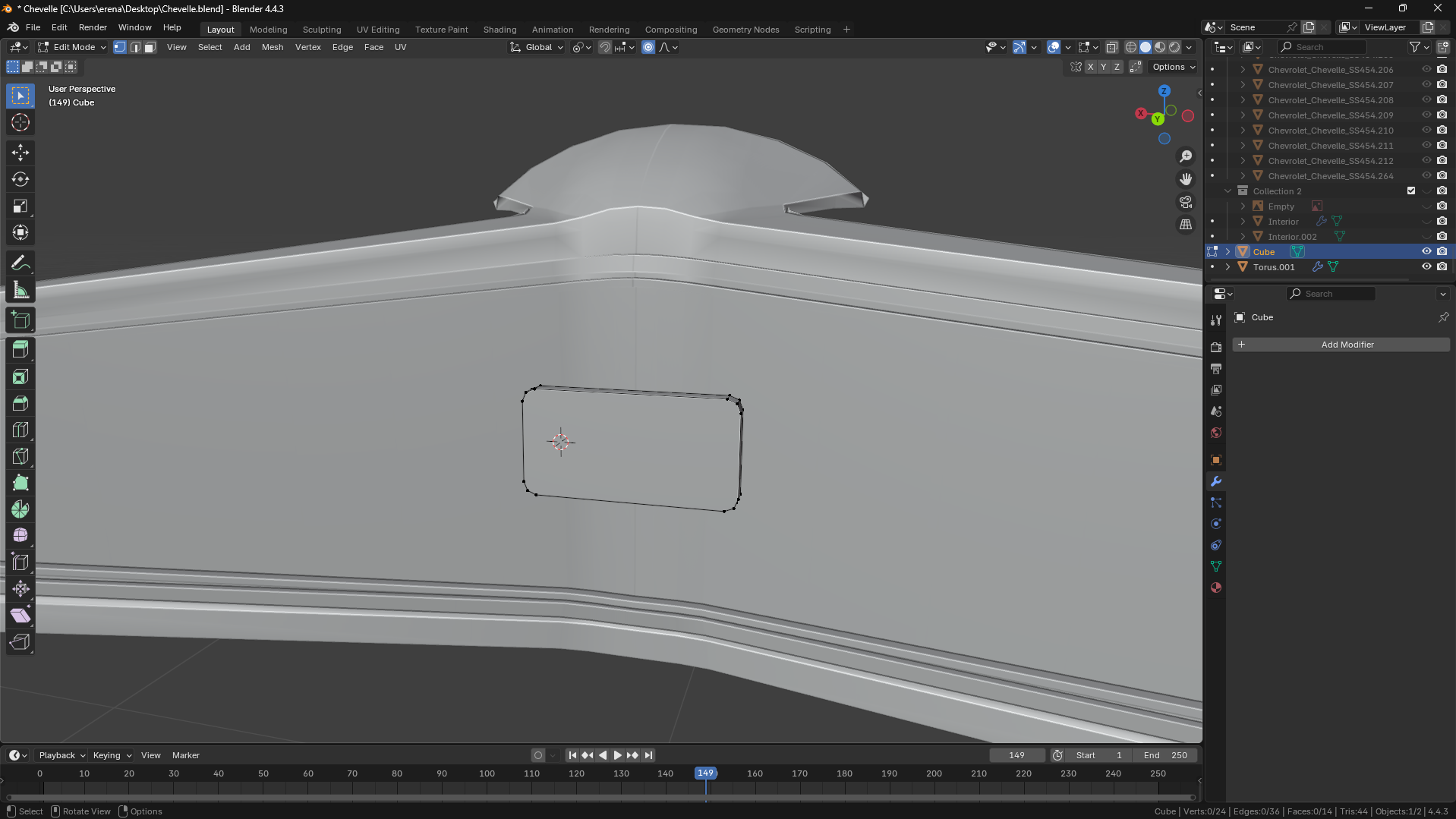Click the pan view hand icon
Viewport: 1456px width, 819px height.
point(1186,179)
